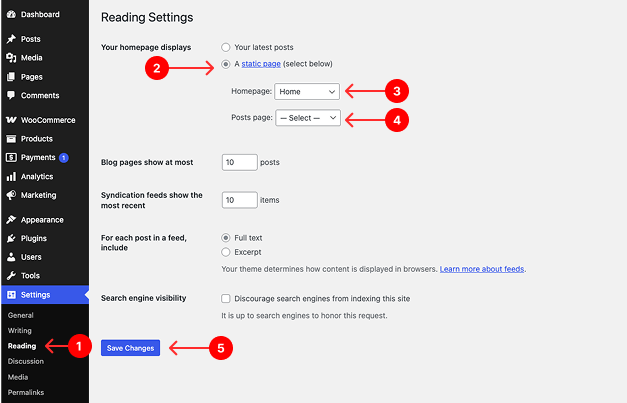The height and width of the screenshot is (403, 627).
Task: Select 'Your latest posts' radio button
Action: pyautogui.click(x=226, y=47)
